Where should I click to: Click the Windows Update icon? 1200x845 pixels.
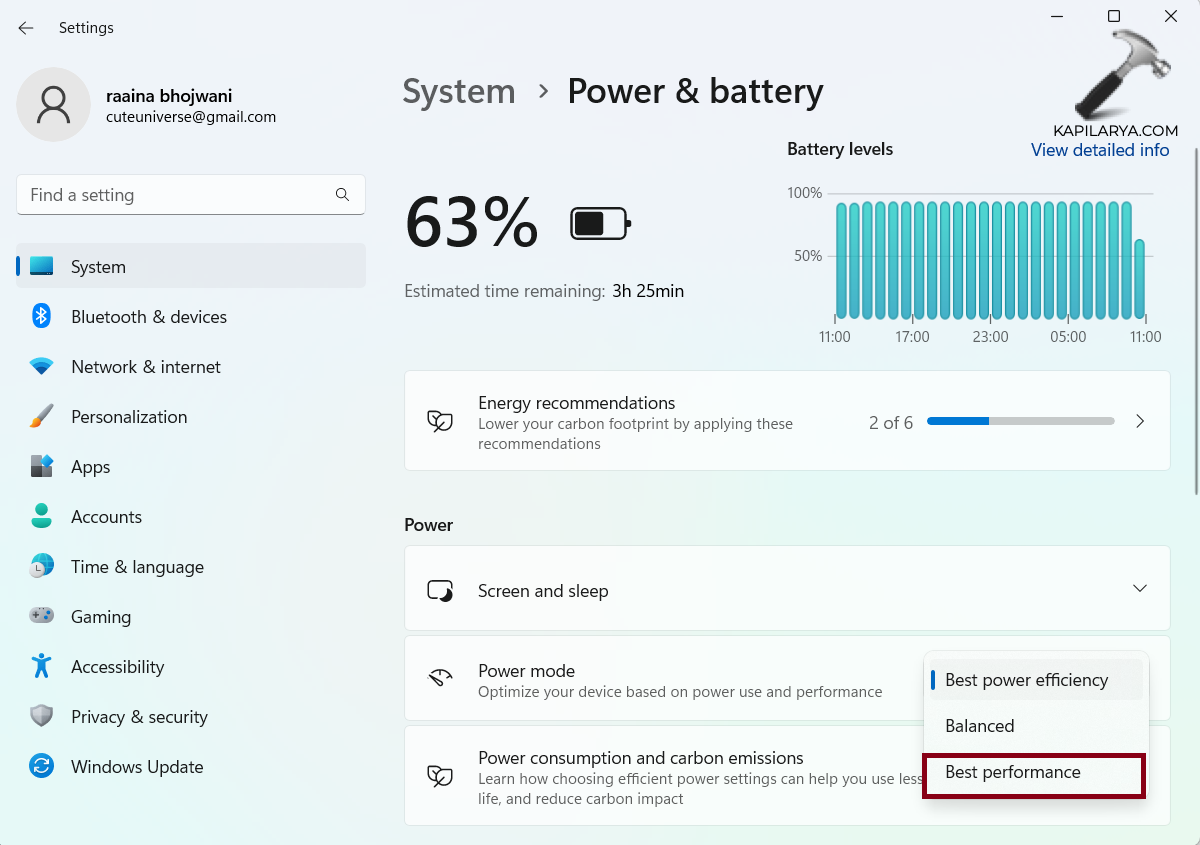point(41,766)
